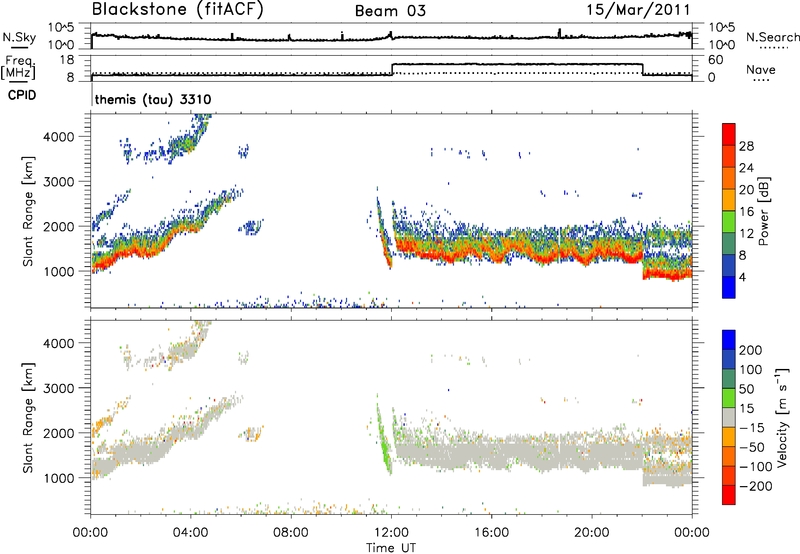The width and height of the screenshot is (800, 554).
Task: Click the "-15" velocity colorbar label
Action: coord(752,428)
